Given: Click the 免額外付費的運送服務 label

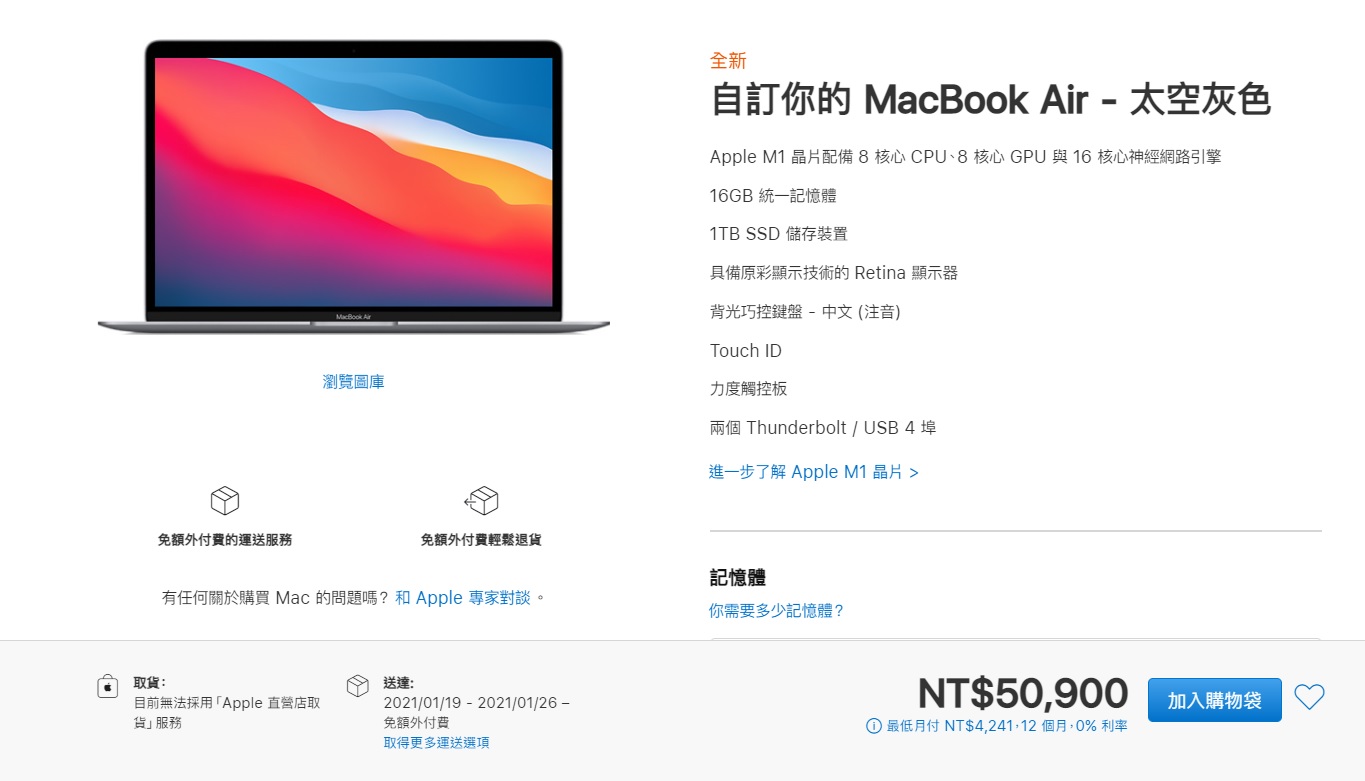Looking at the screenshot, I should click(225, 540).
